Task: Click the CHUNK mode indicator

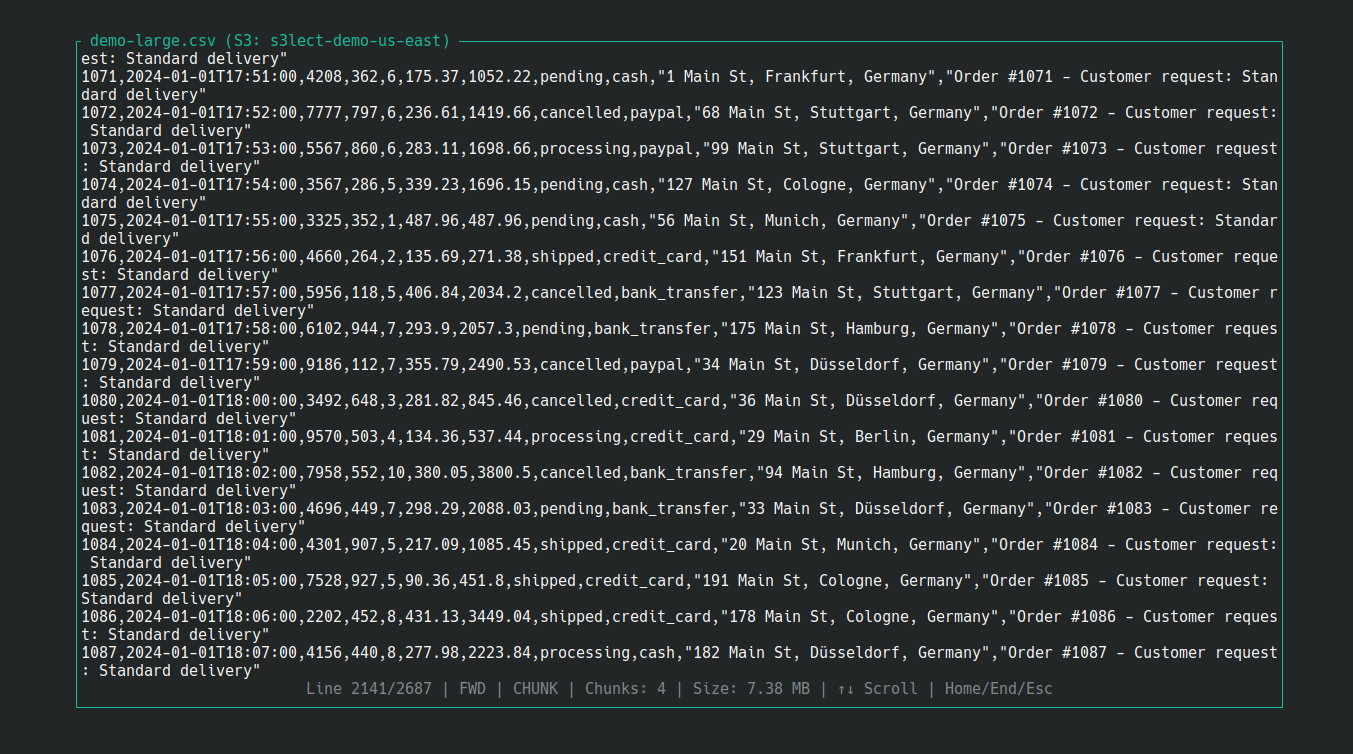Action: click(x=535, y=688)
